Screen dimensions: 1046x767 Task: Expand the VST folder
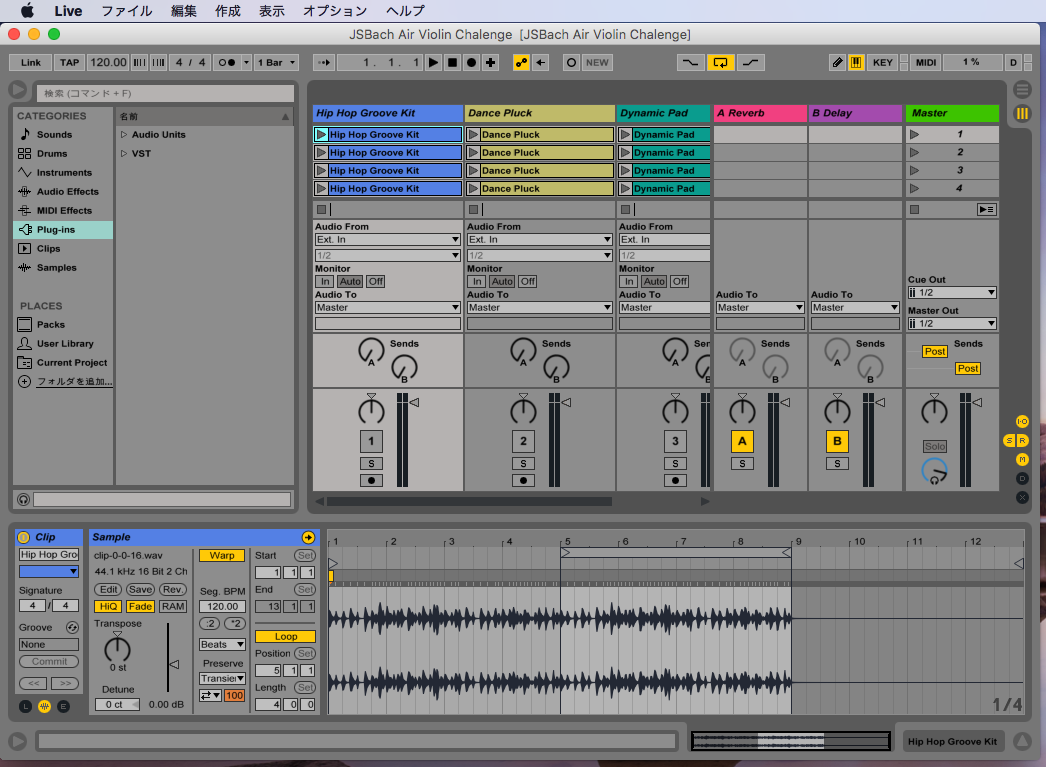point(124,153)
